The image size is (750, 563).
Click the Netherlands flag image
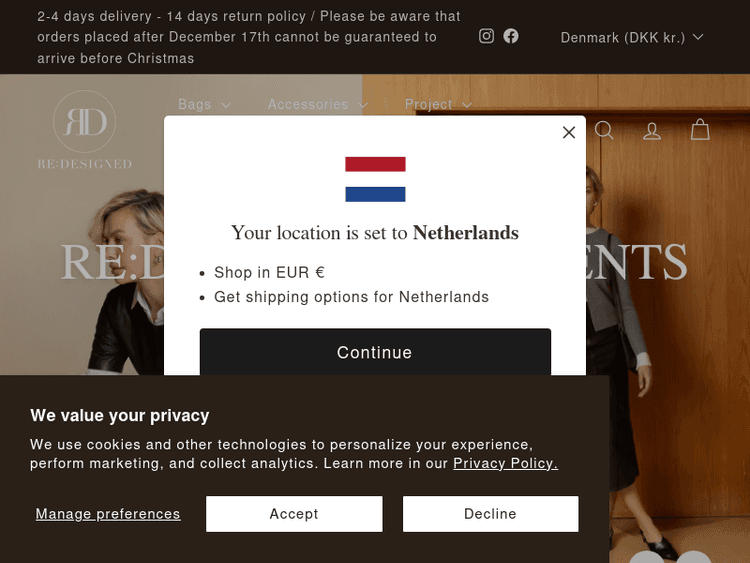coord(375,179)
